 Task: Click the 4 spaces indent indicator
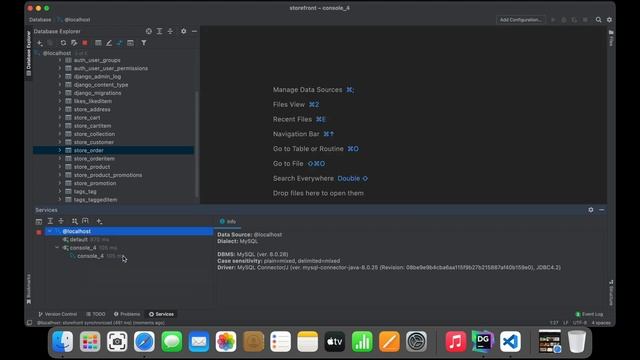pyautogui.click(x=601, y=323)
